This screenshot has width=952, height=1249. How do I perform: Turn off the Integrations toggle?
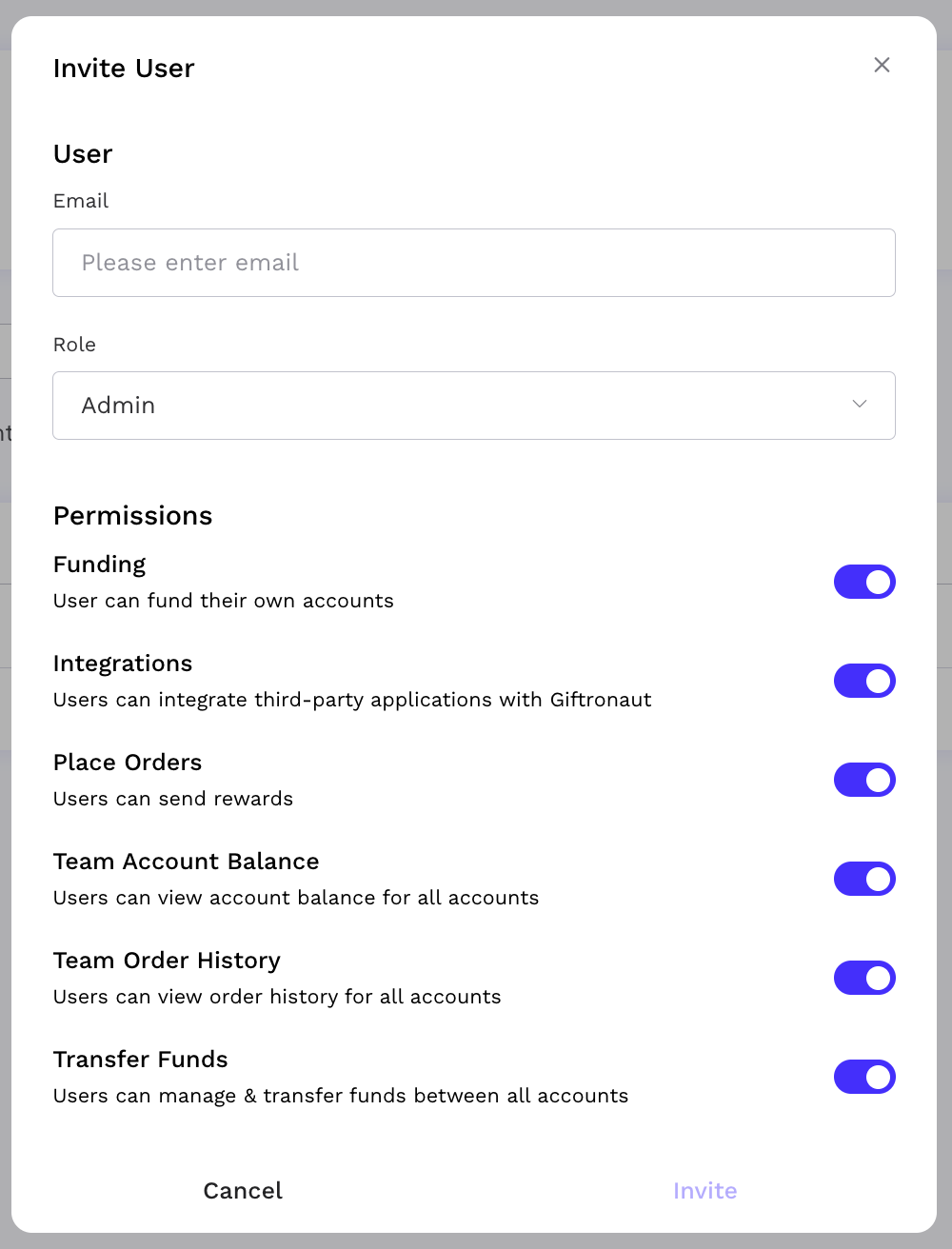[864, 681]
